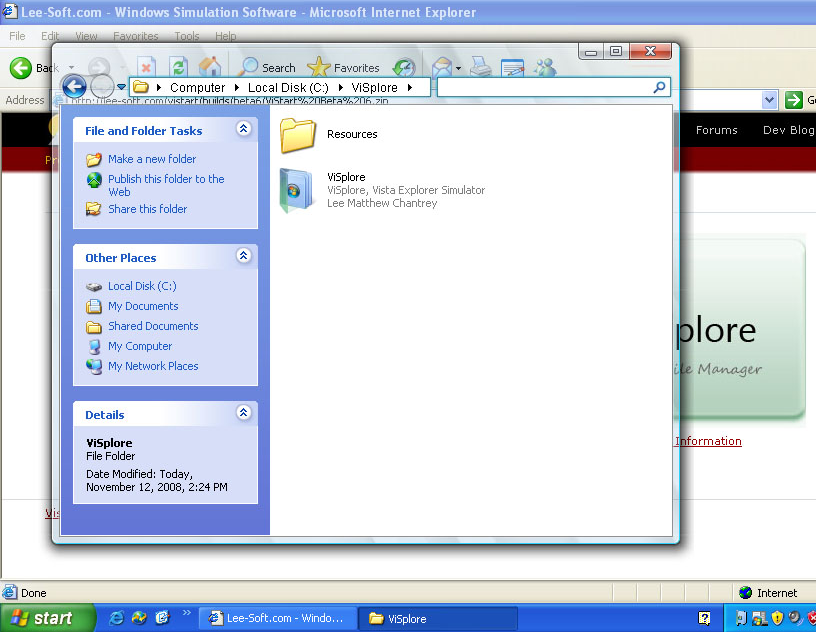This screenshot has height=632, width=816.
Task: Click the yellow security shield tray icon
Action: click(777, 618)
